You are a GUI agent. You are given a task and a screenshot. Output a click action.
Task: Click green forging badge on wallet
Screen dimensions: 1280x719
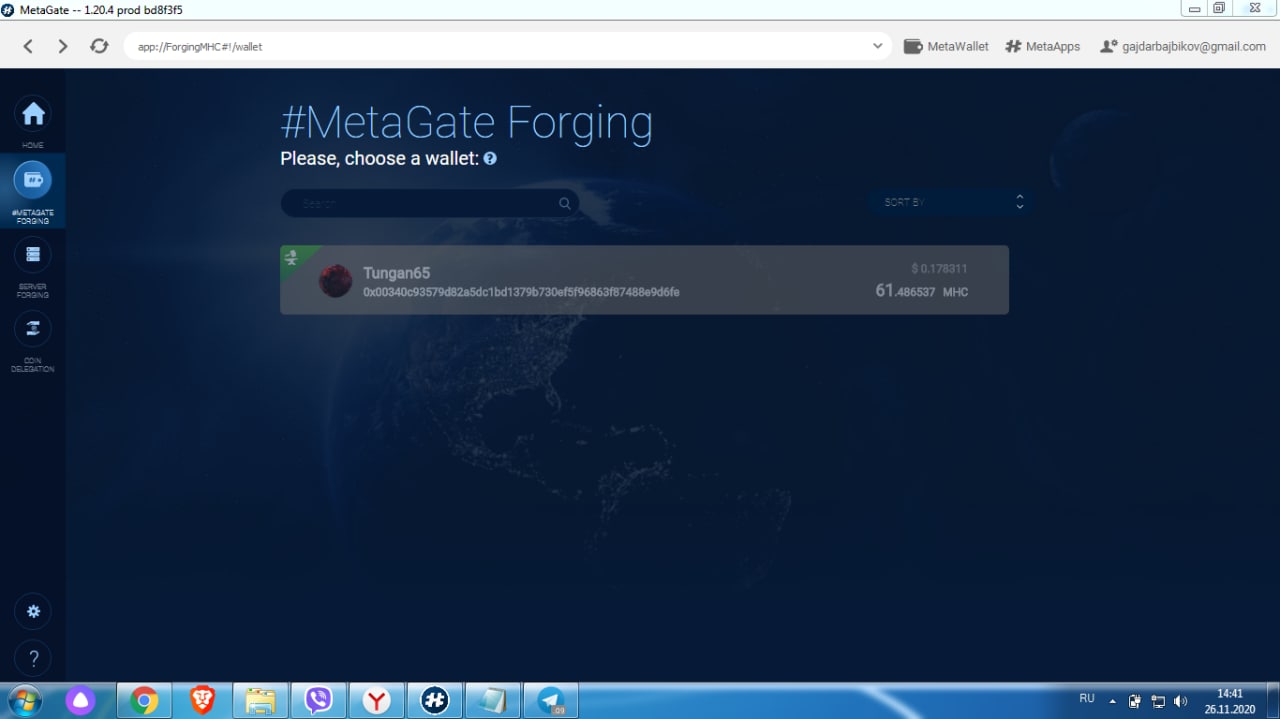point(292,257)
